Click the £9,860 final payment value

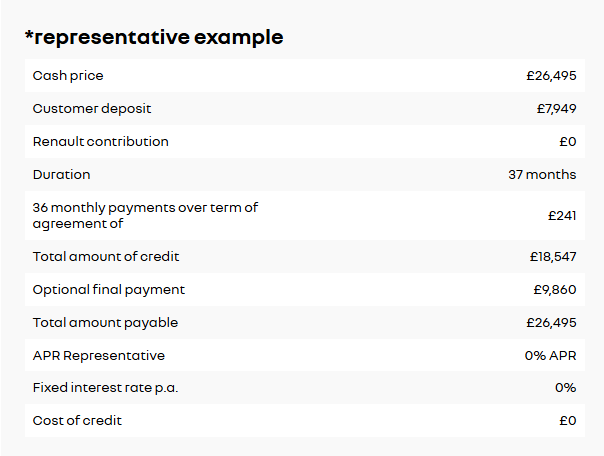[x=555, y=290]
